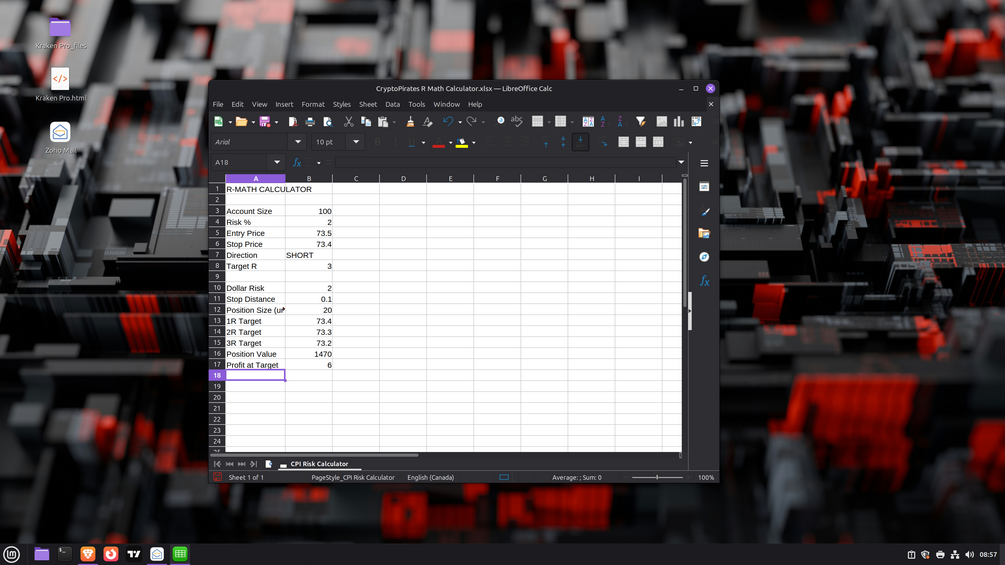Screen dimensions: 1005x565
Task: Click the Redo arrow icon
Action: tap(471, 122)
